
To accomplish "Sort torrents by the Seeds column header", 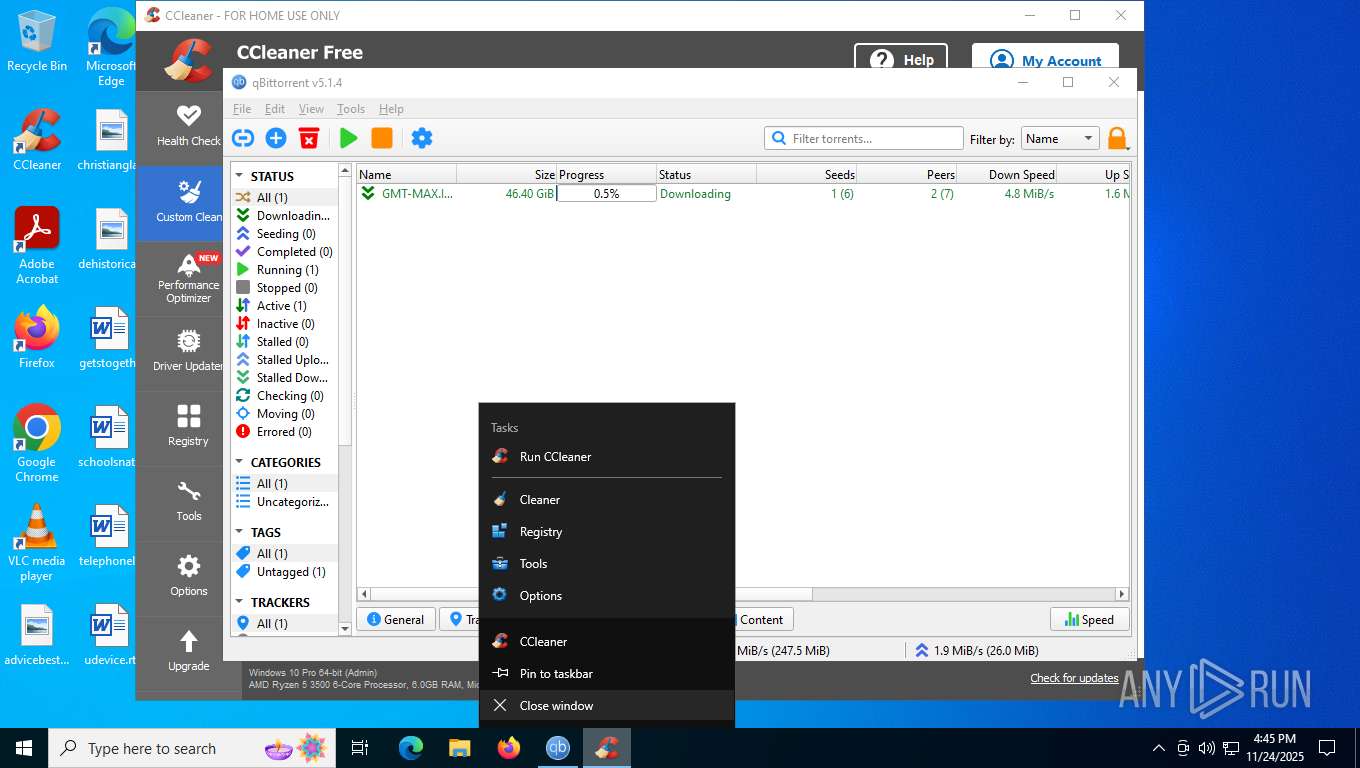I will point(807,174).
